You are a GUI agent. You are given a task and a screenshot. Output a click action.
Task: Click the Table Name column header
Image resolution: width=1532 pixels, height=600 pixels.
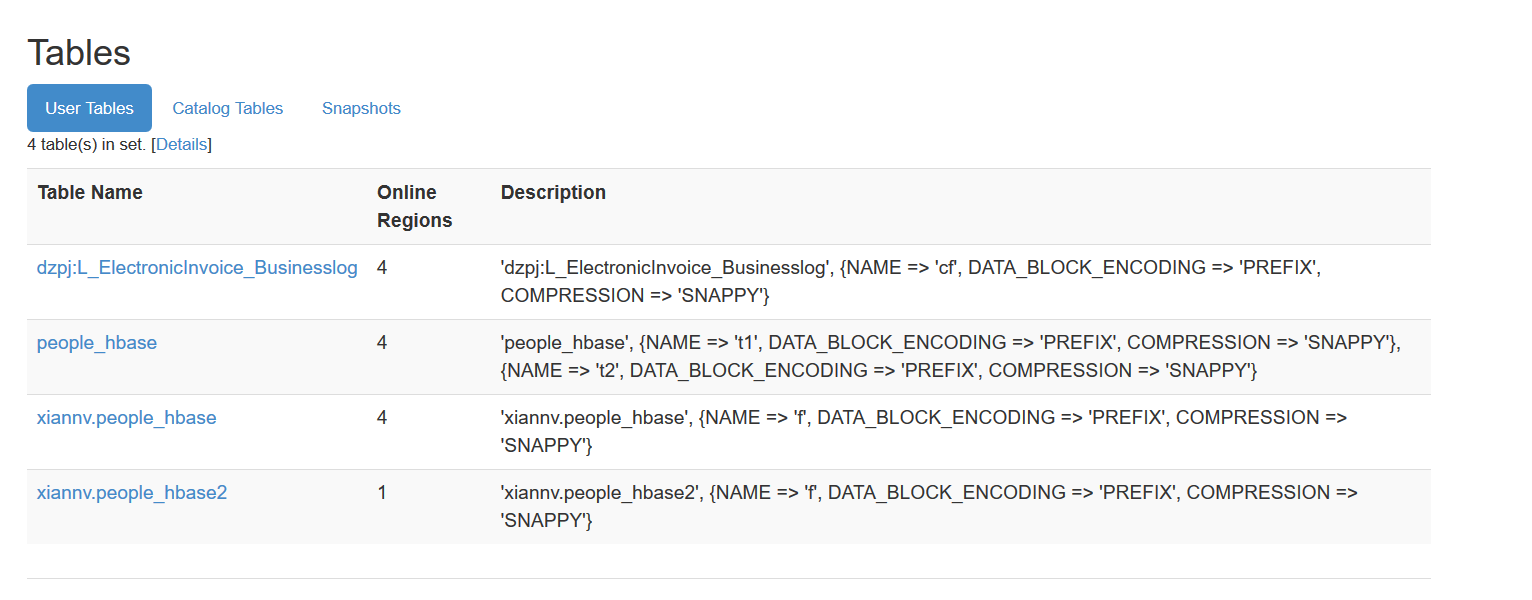click(x=90, y=192)
